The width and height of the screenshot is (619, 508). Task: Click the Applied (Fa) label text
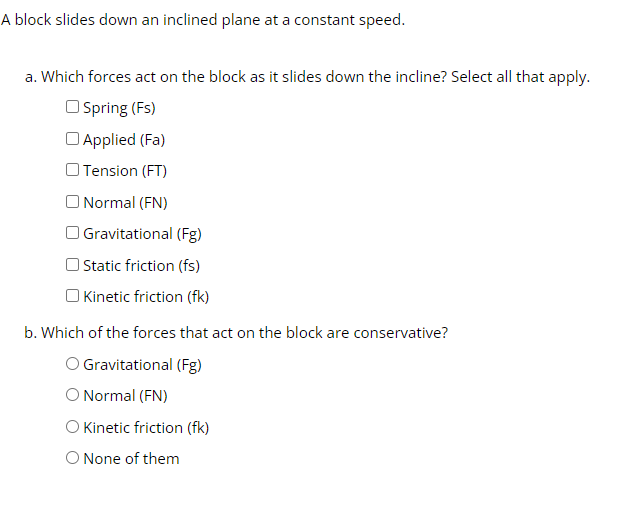click(124, 140)
